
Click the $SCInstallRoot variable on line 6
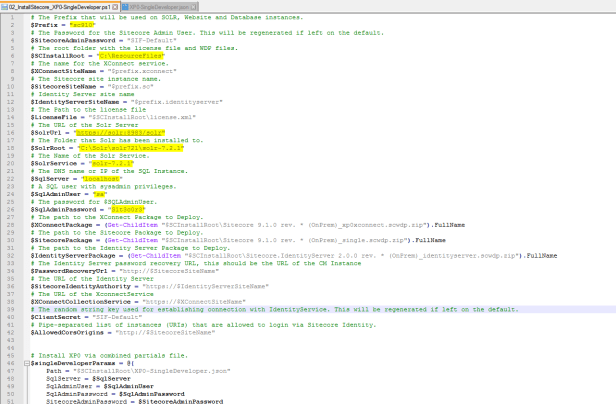[57, 56]
